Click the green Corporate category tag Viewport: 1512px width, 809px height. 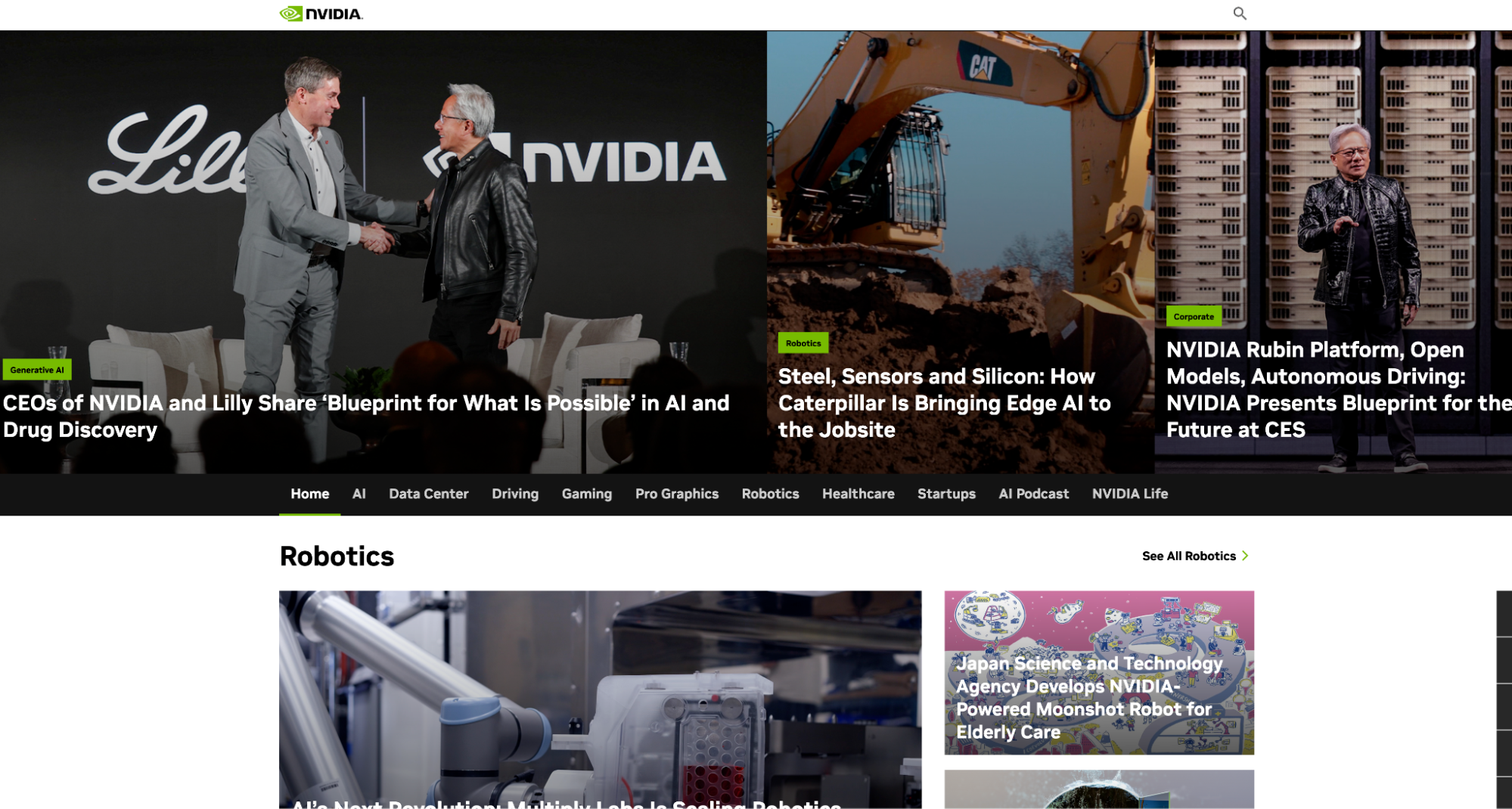click(x=1193, y=317)
